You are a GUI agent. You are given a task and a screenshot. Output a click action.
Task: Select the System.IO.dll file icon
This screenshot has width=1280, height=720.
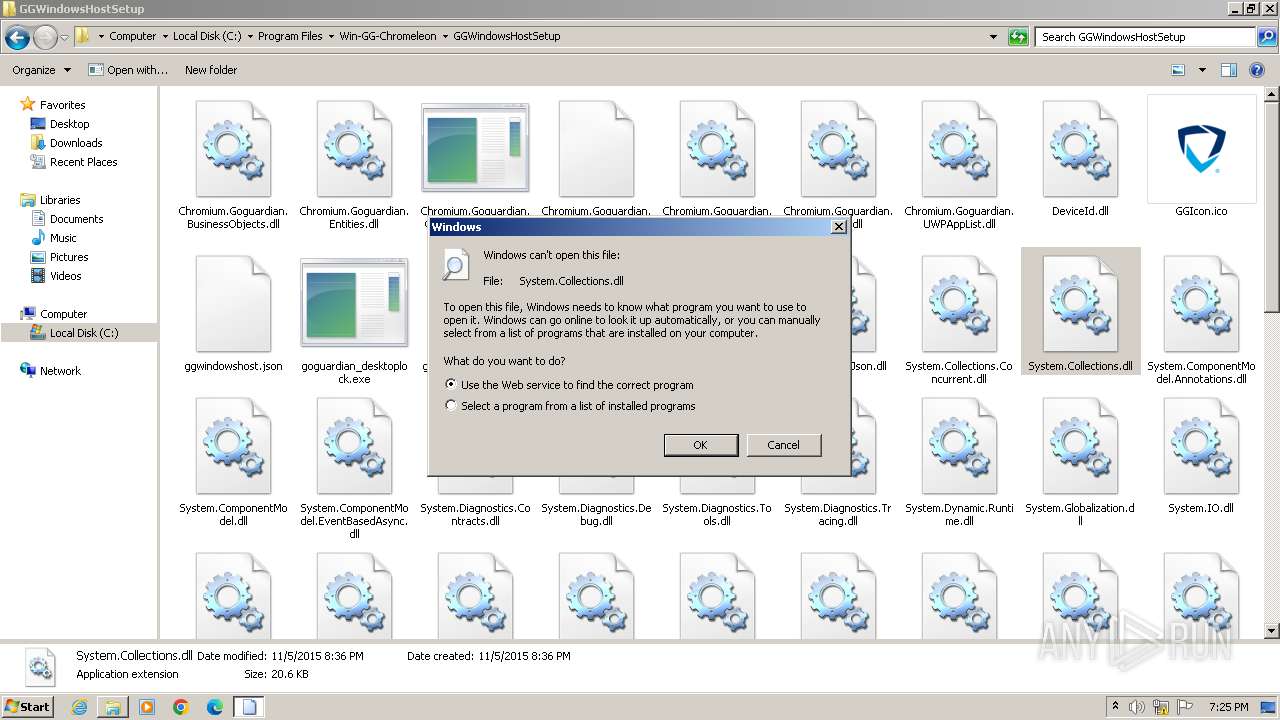[x=1201, y=446]
